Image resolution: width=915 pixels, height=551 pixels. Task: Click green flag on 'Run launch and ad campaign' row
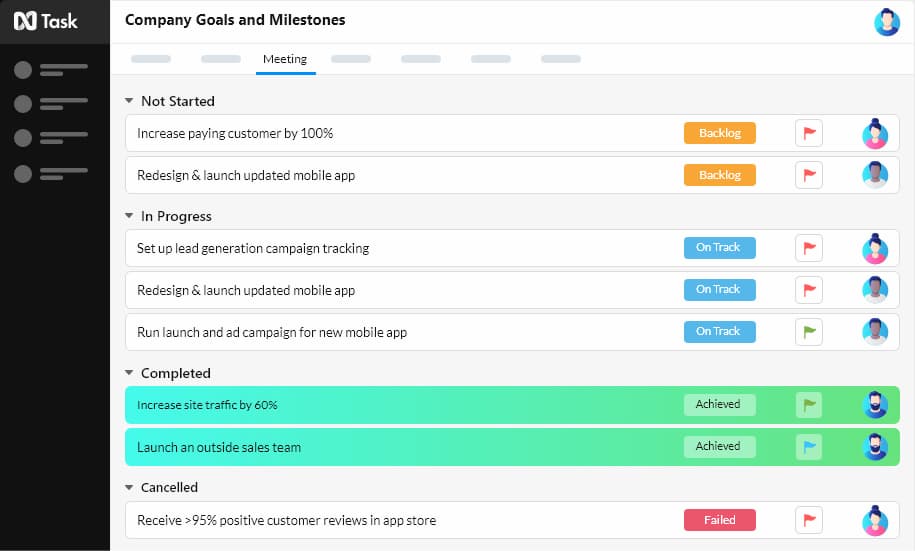809,331
